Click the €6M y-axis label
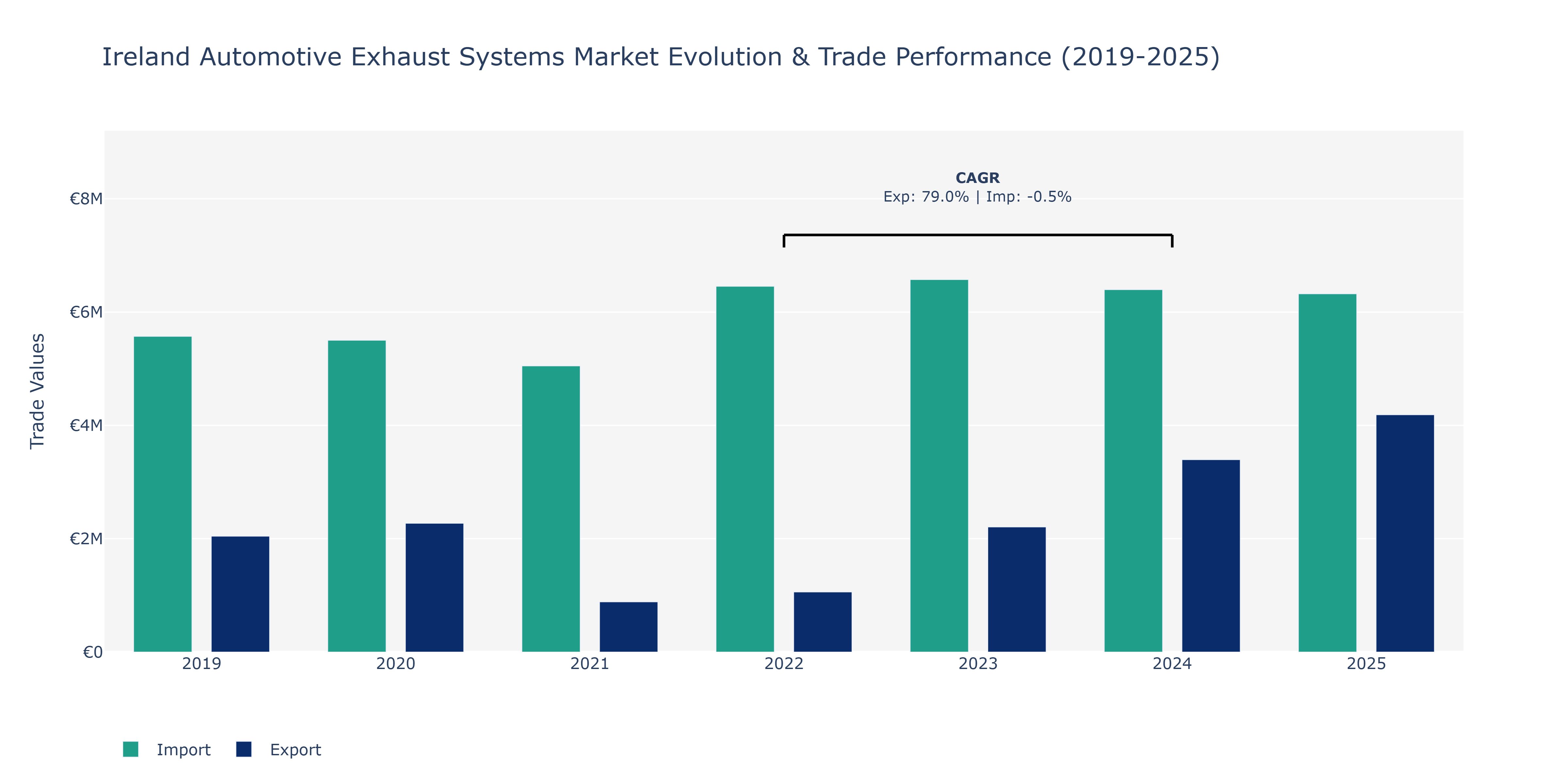Viewport: 1568px width, 784px height. (86, 312)
